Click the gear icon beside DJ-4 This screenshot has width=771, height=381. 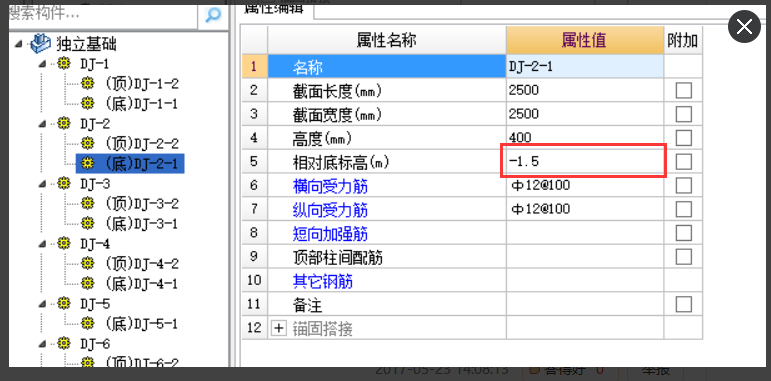click(63, 243)
